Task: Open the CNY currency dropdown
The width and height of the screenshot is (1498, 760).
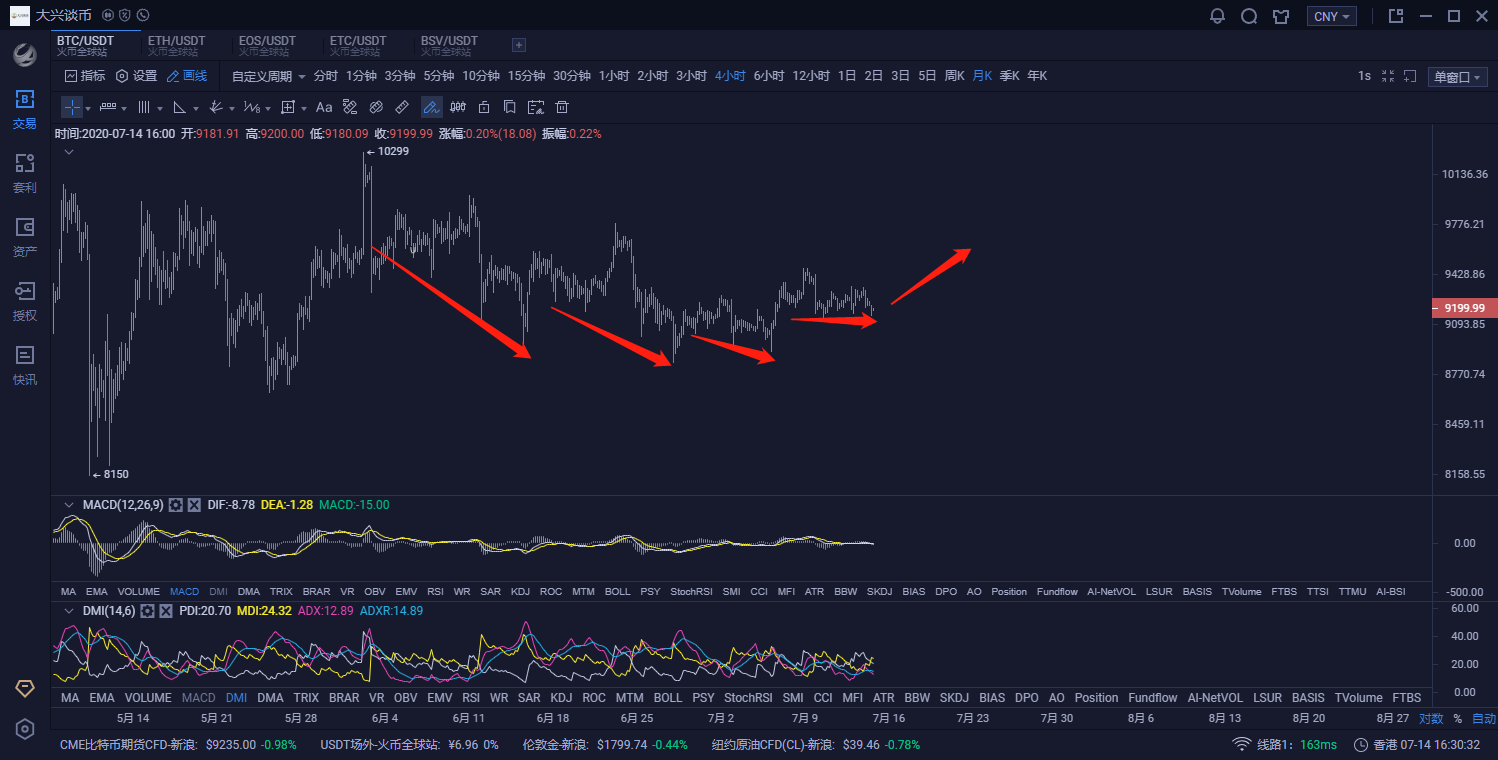Action: point(1331,16)
